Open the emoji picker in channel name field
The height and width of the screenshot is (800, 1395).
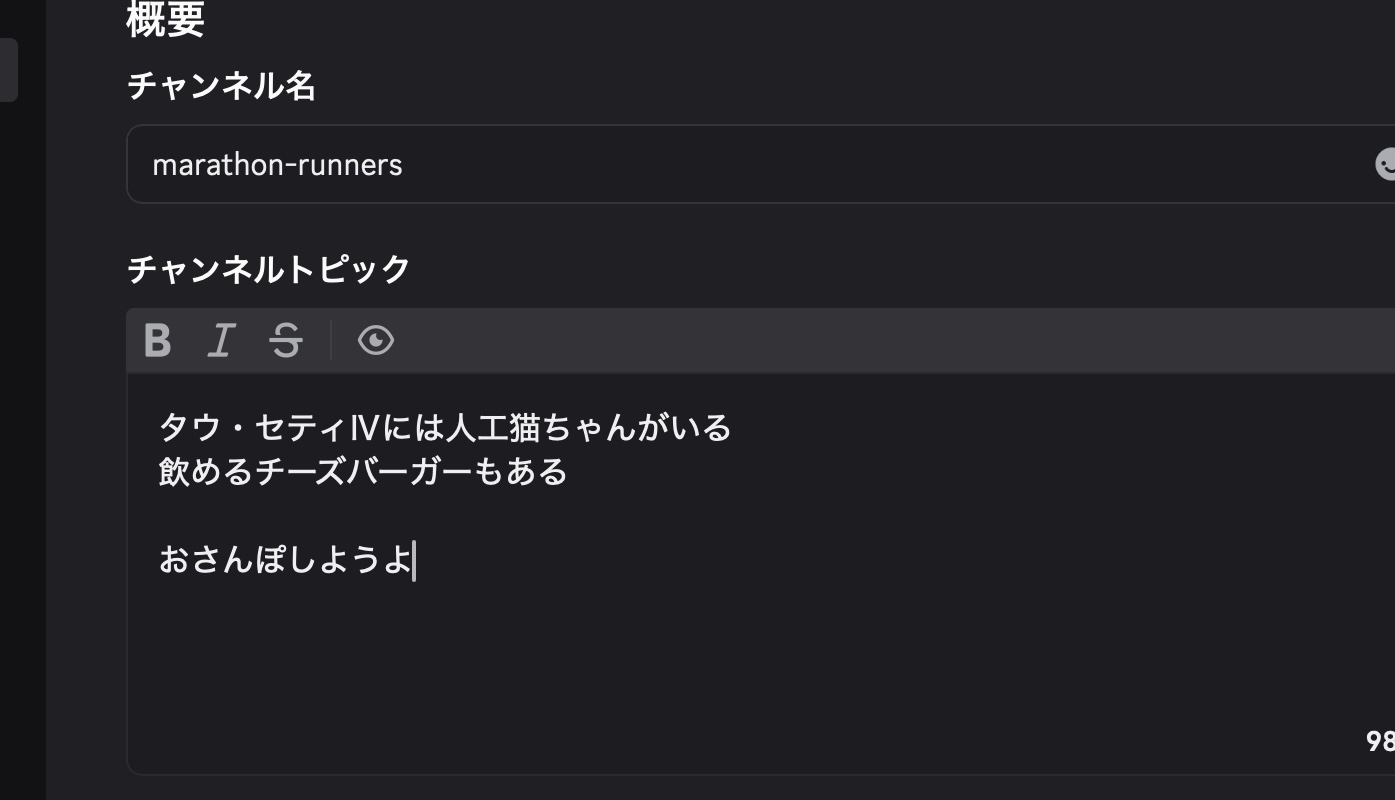point(1385,164)
